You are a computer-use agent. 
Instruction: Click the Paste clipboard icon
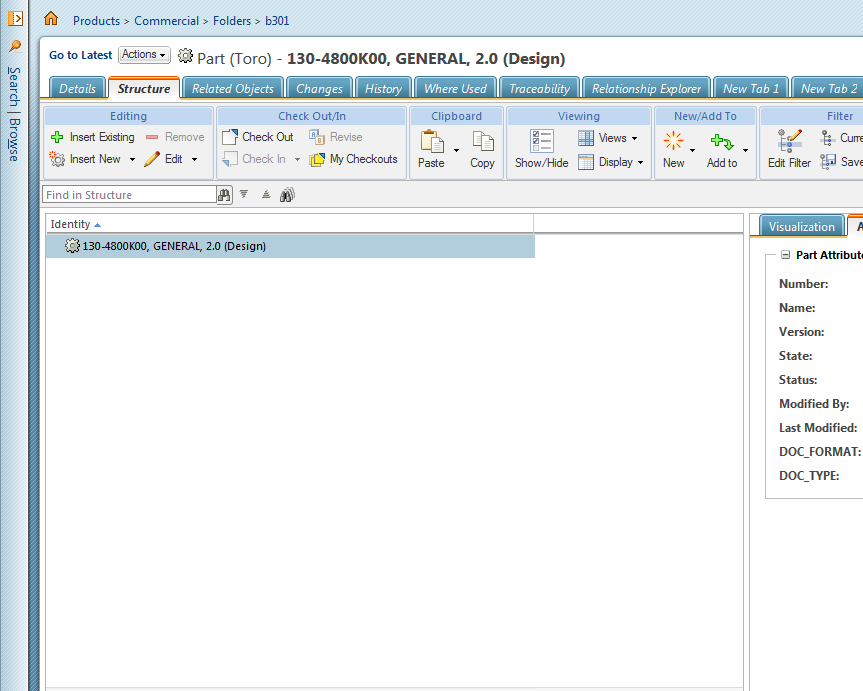click(x=432, y=142)
